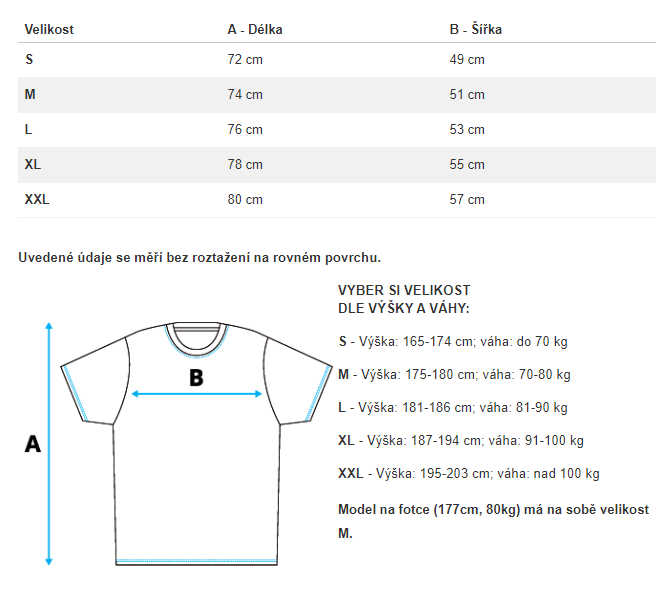Click the B - Šířka column header

476,29
